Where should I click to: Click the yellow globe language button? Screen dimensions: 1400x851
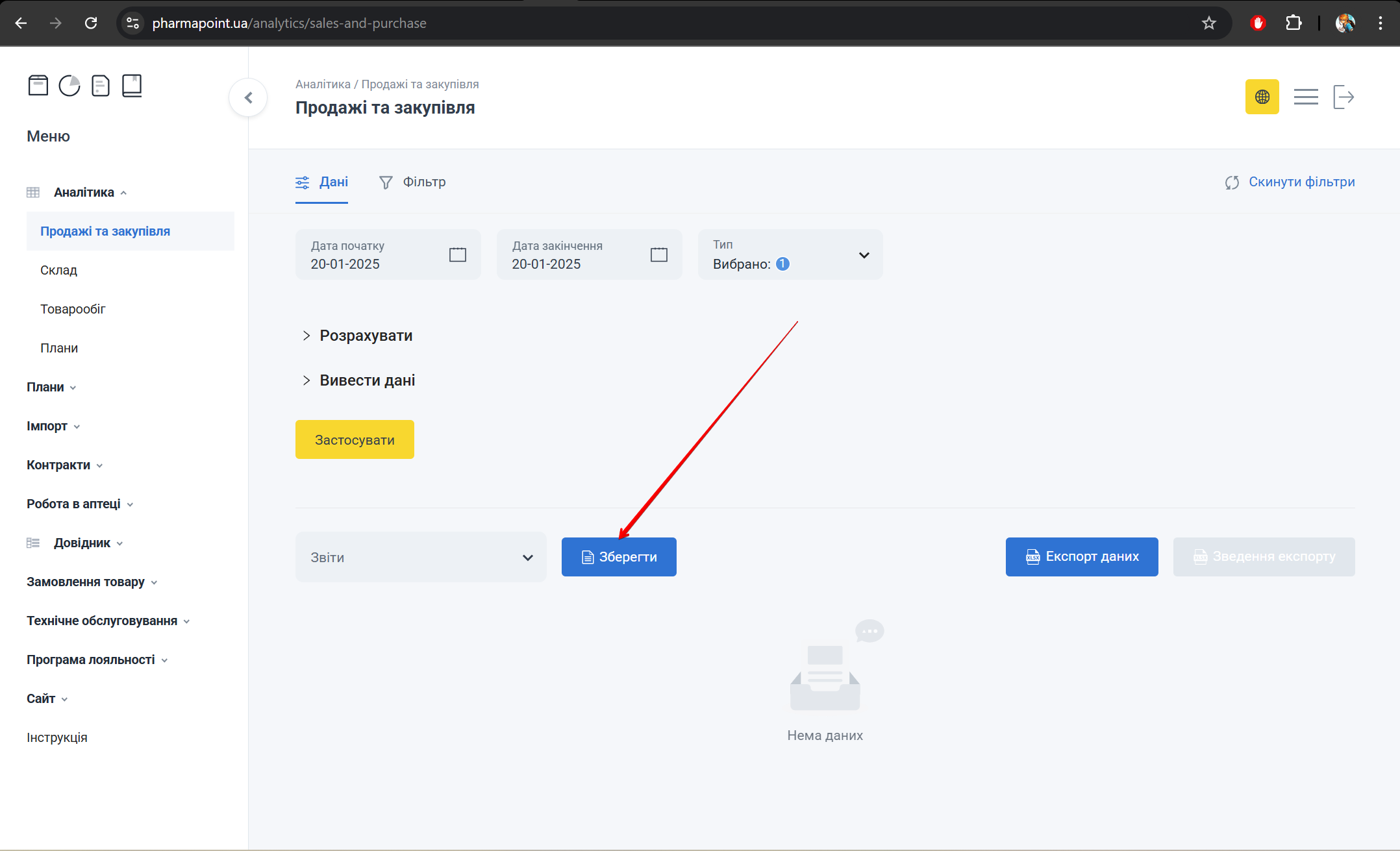[1262, 97]
